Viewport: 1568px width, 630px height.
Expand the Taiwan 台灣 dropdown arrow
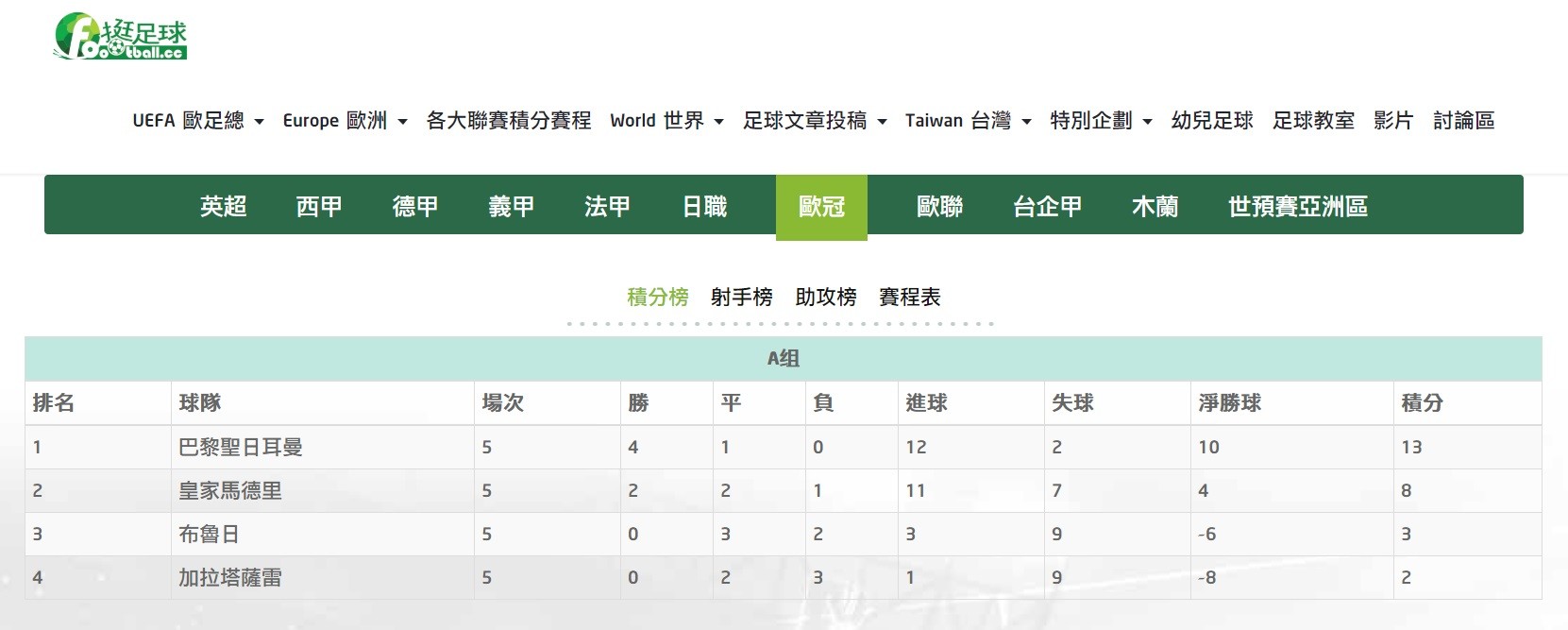click(x=1027, y=122)
